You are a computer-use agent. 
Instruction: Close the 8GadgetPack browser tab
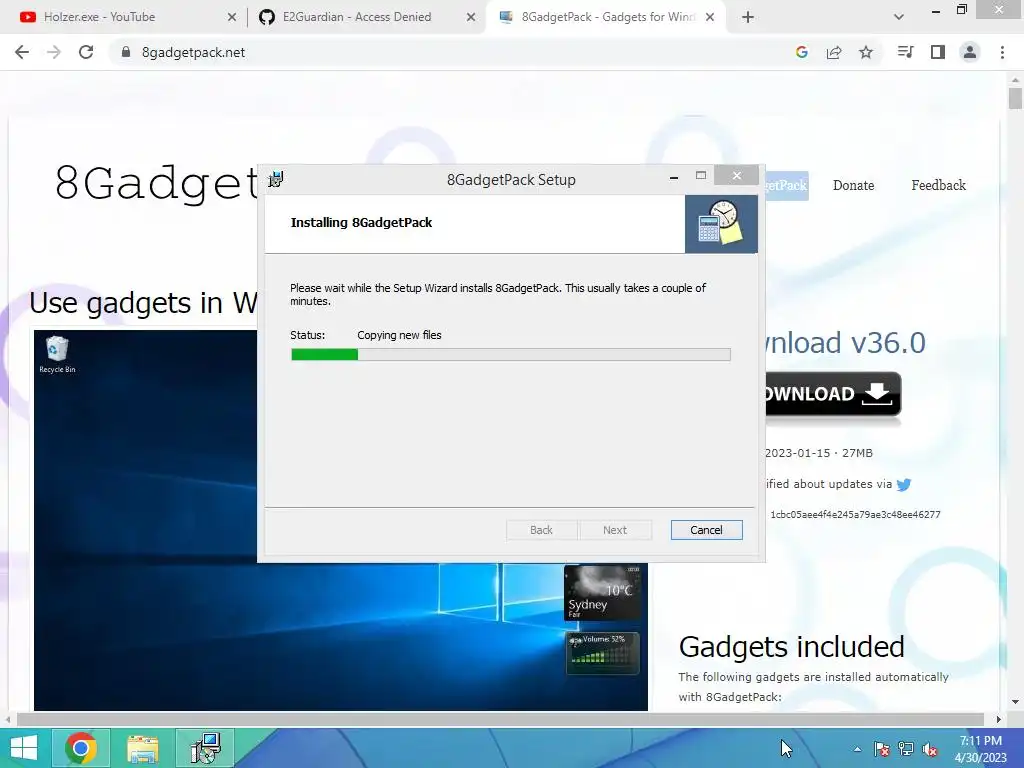coord(710,18)
